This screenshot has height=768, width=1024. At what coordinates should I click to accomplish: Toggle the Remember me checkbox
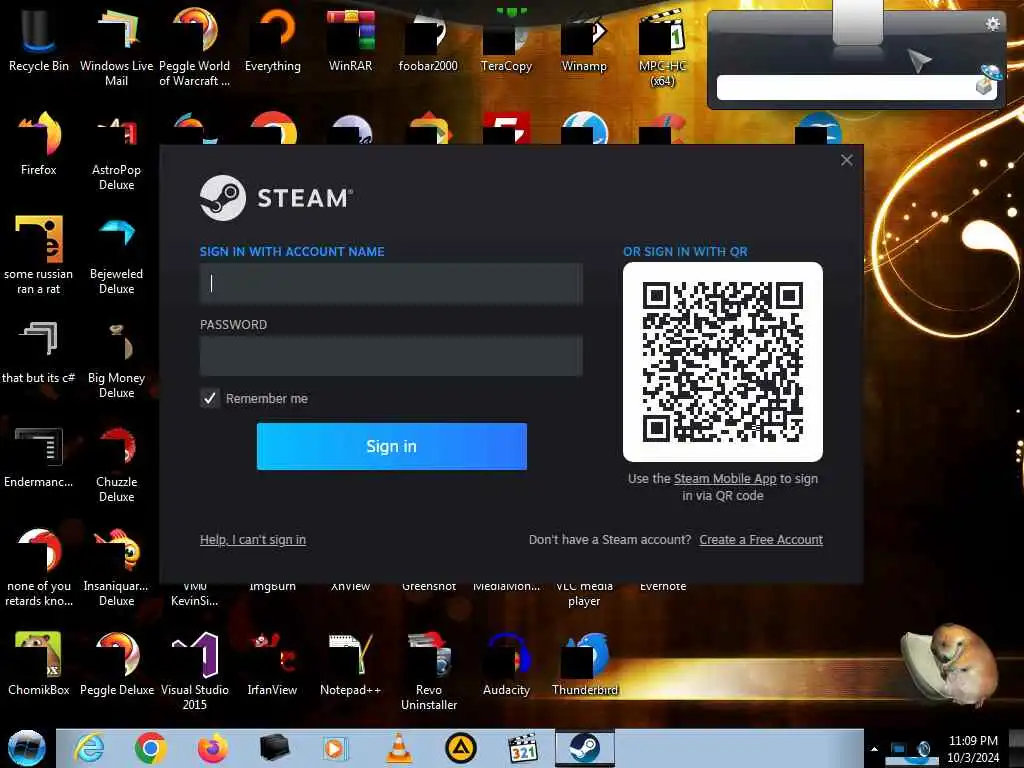pos(210,398)
